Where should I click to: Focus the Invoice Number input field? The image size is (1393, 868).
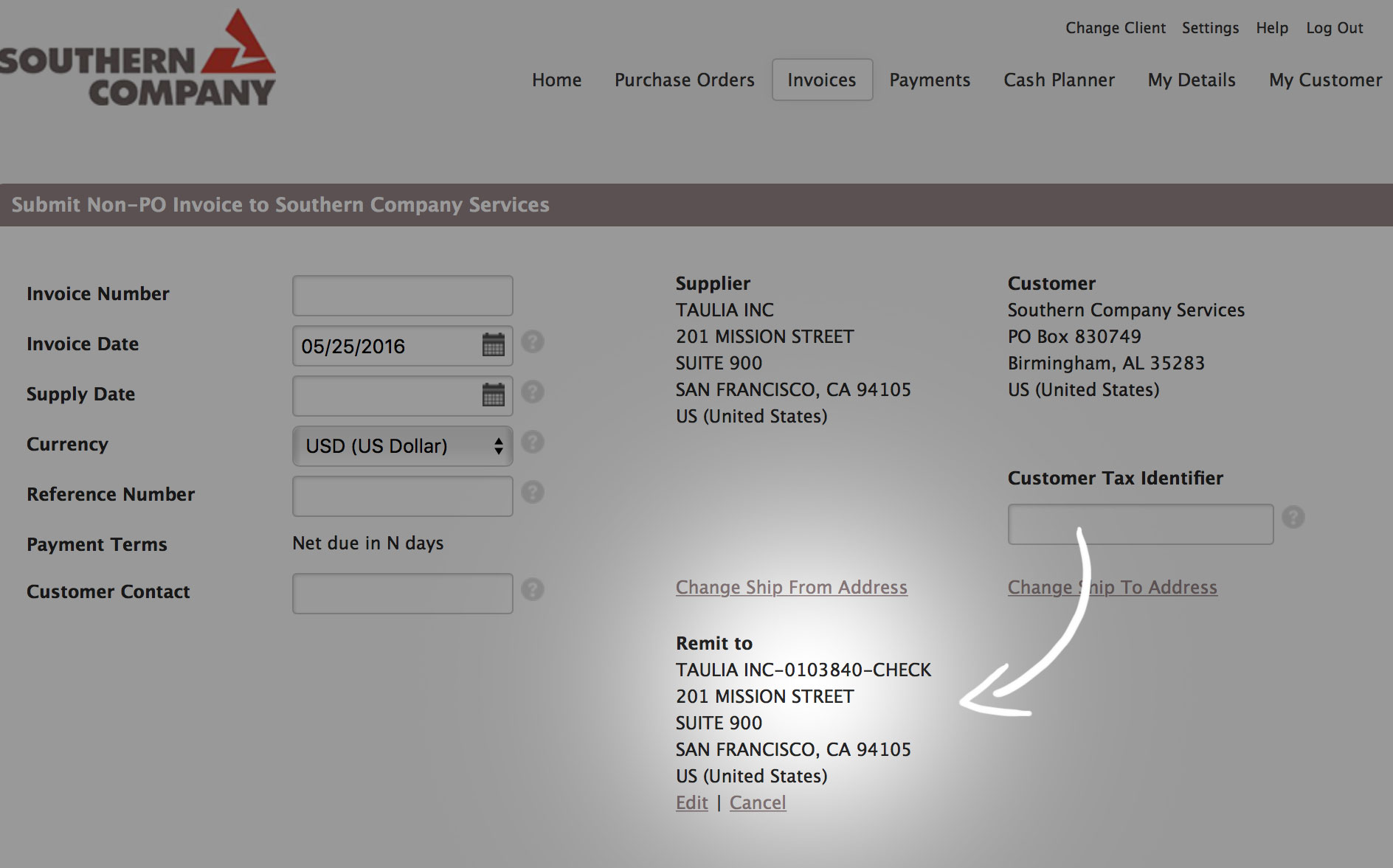(x=403, y=296)
